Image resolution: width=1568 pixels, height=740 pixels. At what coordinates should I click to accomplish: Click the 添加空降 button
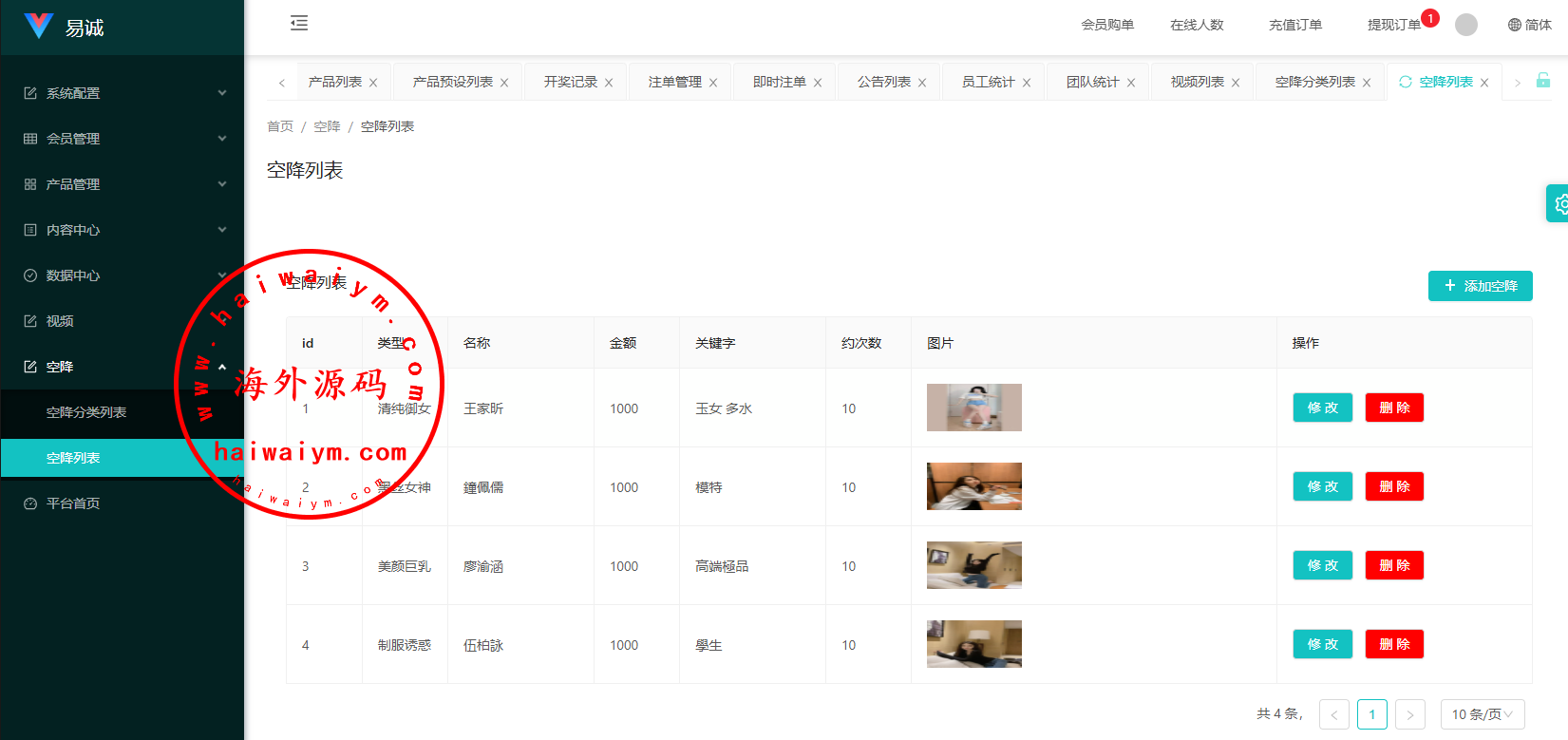[x=1480, y=286]
